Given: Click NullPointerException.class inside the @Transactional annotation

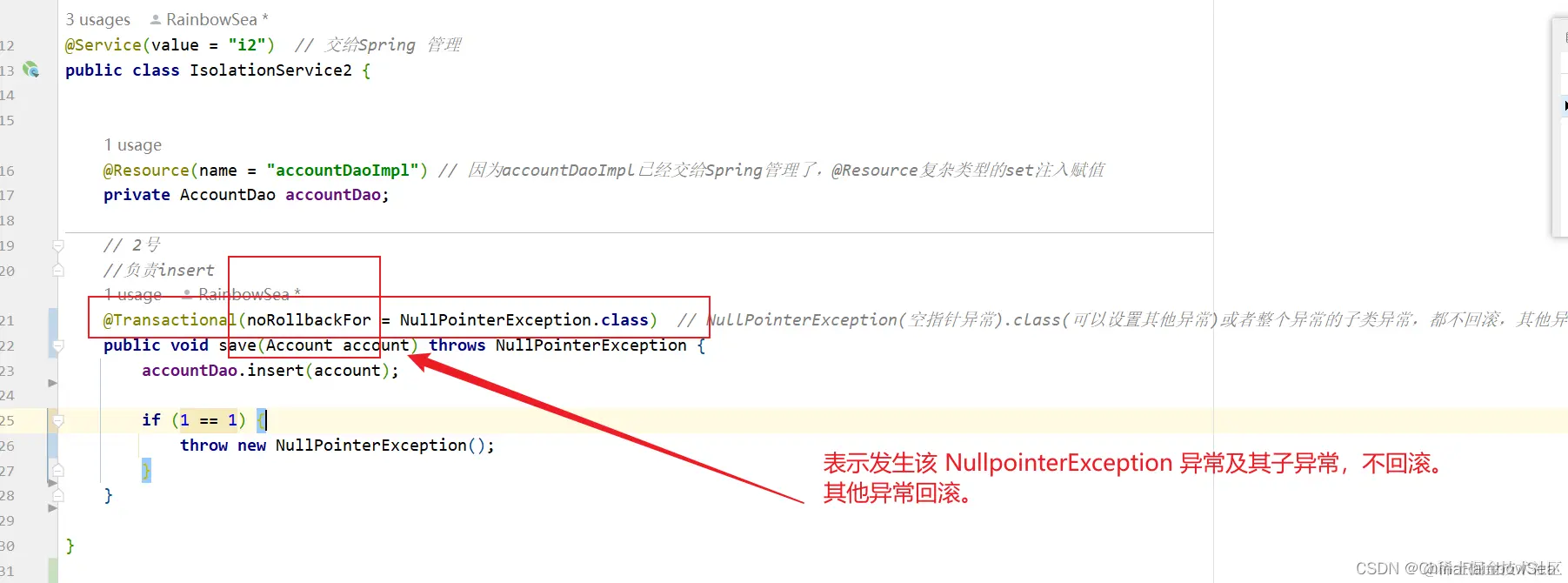Looking at the screenshot, I should [x=524, y=320].
